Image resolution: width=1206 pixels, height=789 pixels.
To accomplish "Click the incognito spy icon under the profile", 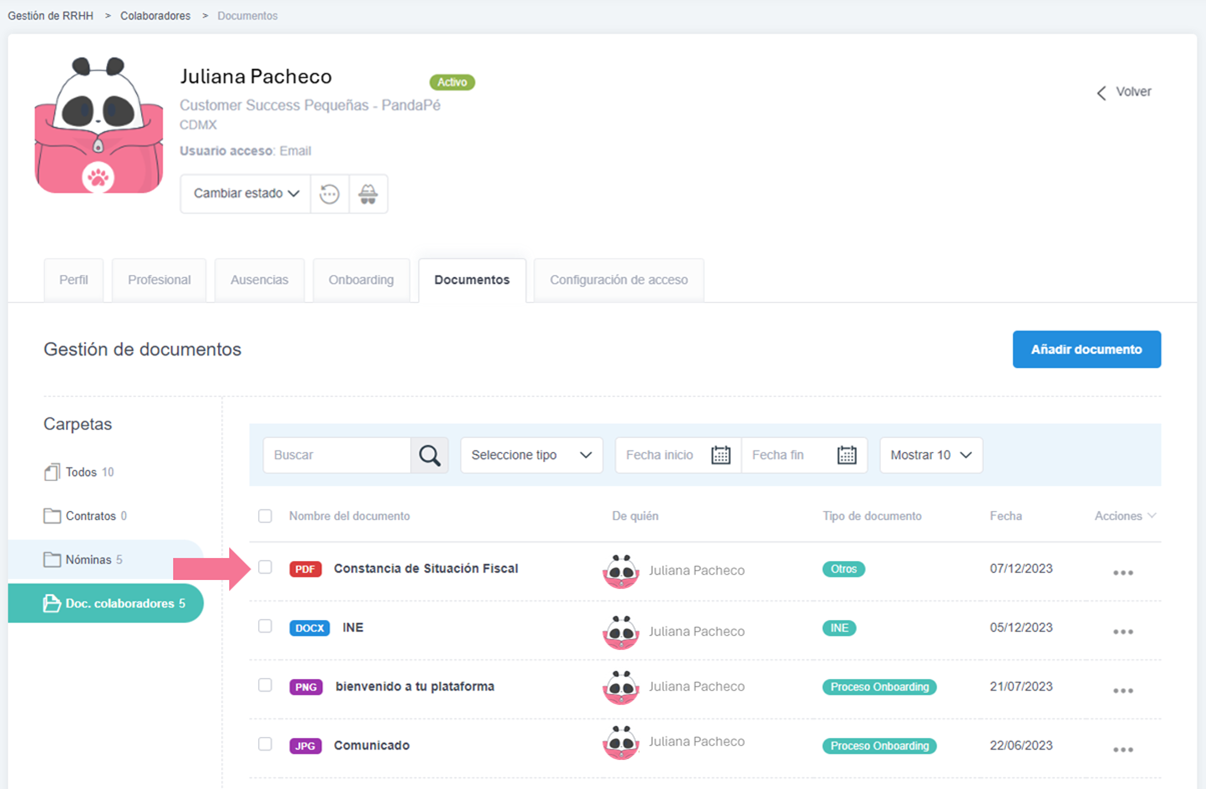I will point(368,194).
